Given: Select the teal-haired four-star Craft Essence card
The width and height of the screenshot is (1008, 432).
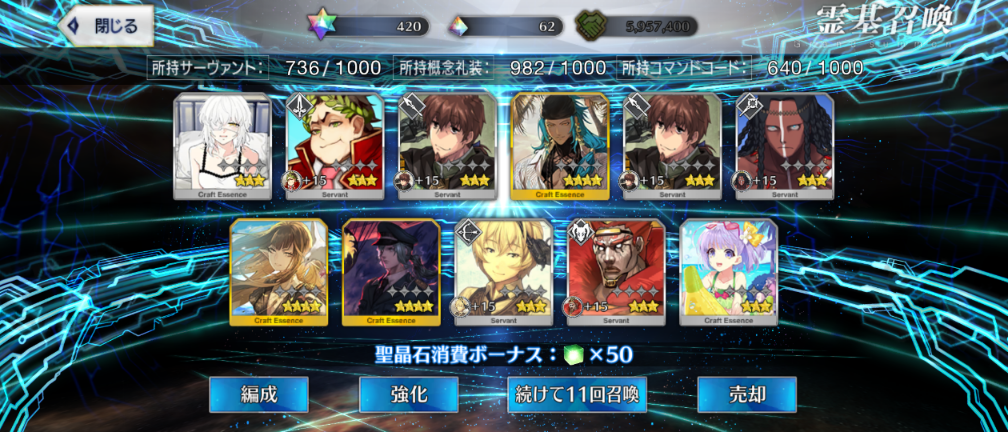Looking at the screenshot, I should tap(561, 146).
